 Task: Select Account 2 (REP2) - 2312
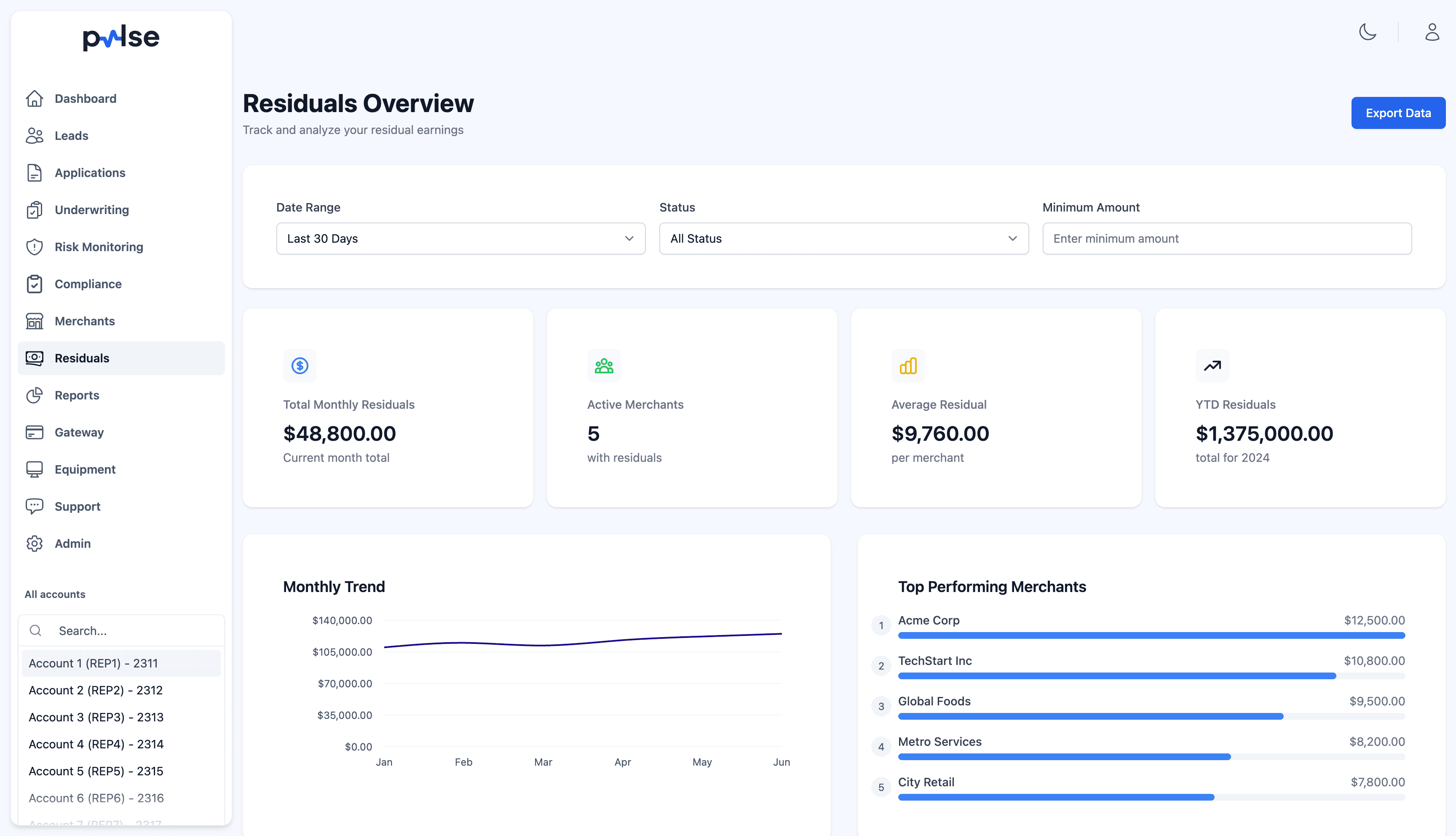pyautogui.click(x=96, y=690)
